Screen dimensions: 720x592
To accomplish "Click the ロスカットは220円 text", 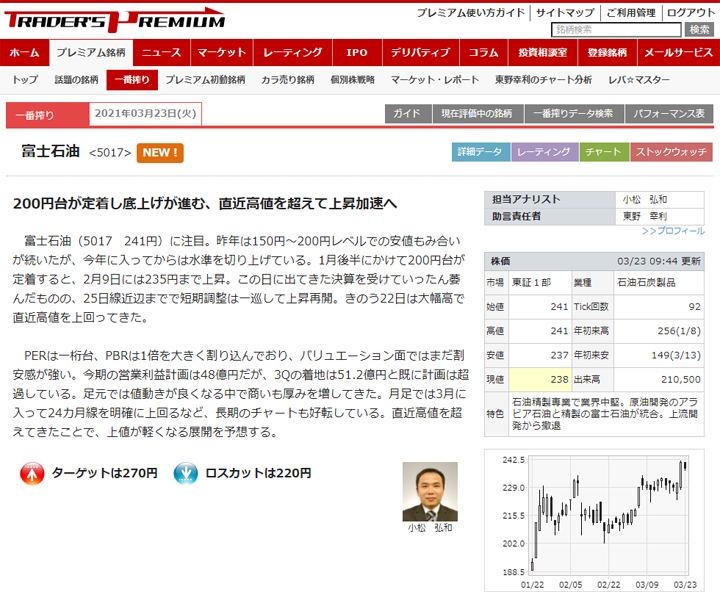I will [x=258, y=474].
